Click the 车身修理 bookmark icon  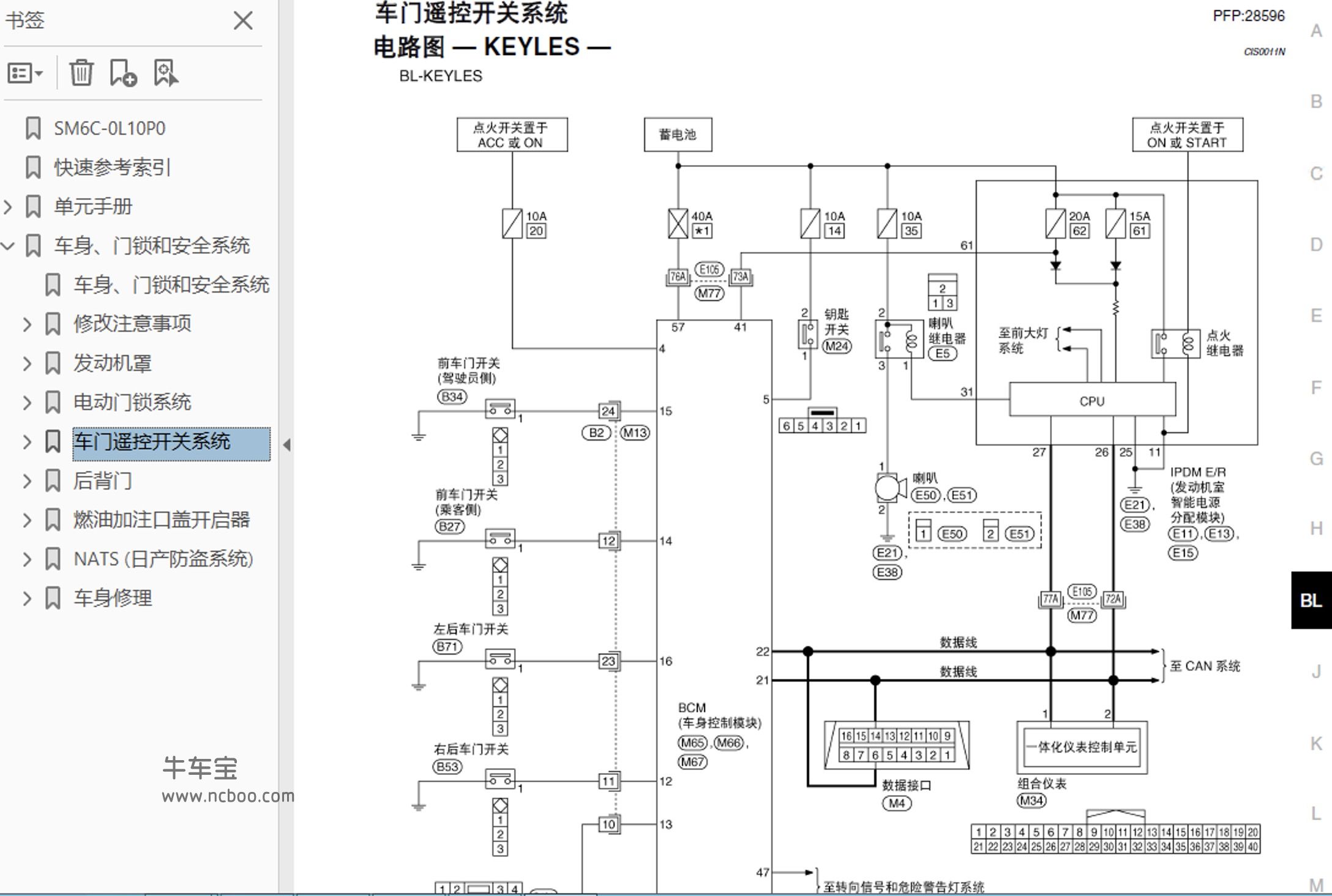(x=53, y=599)
